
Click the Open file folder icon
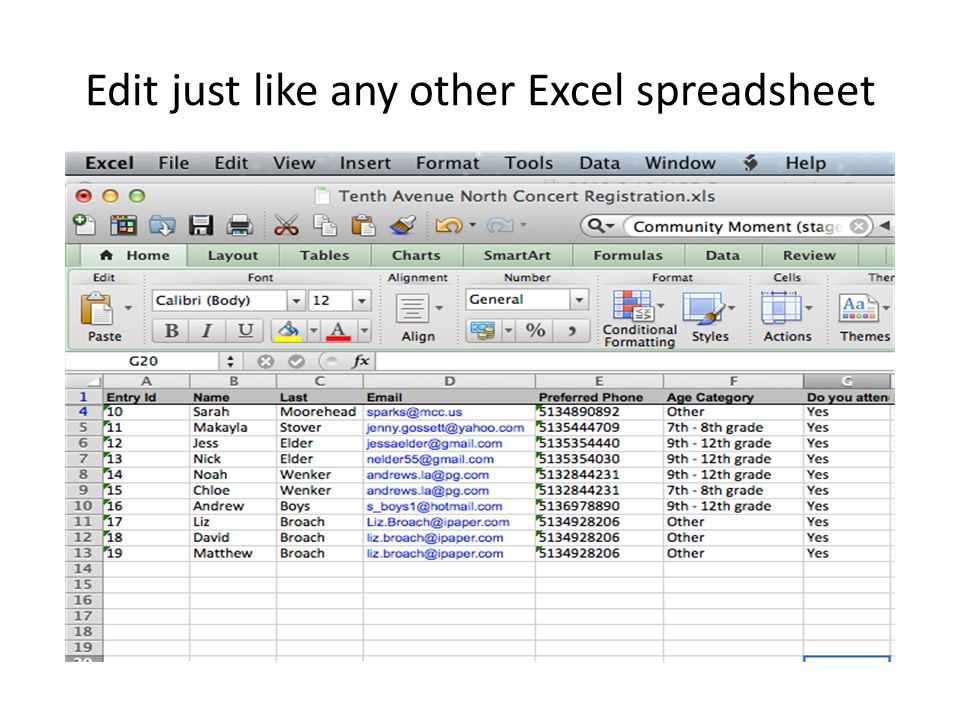(x=162, y=225)
